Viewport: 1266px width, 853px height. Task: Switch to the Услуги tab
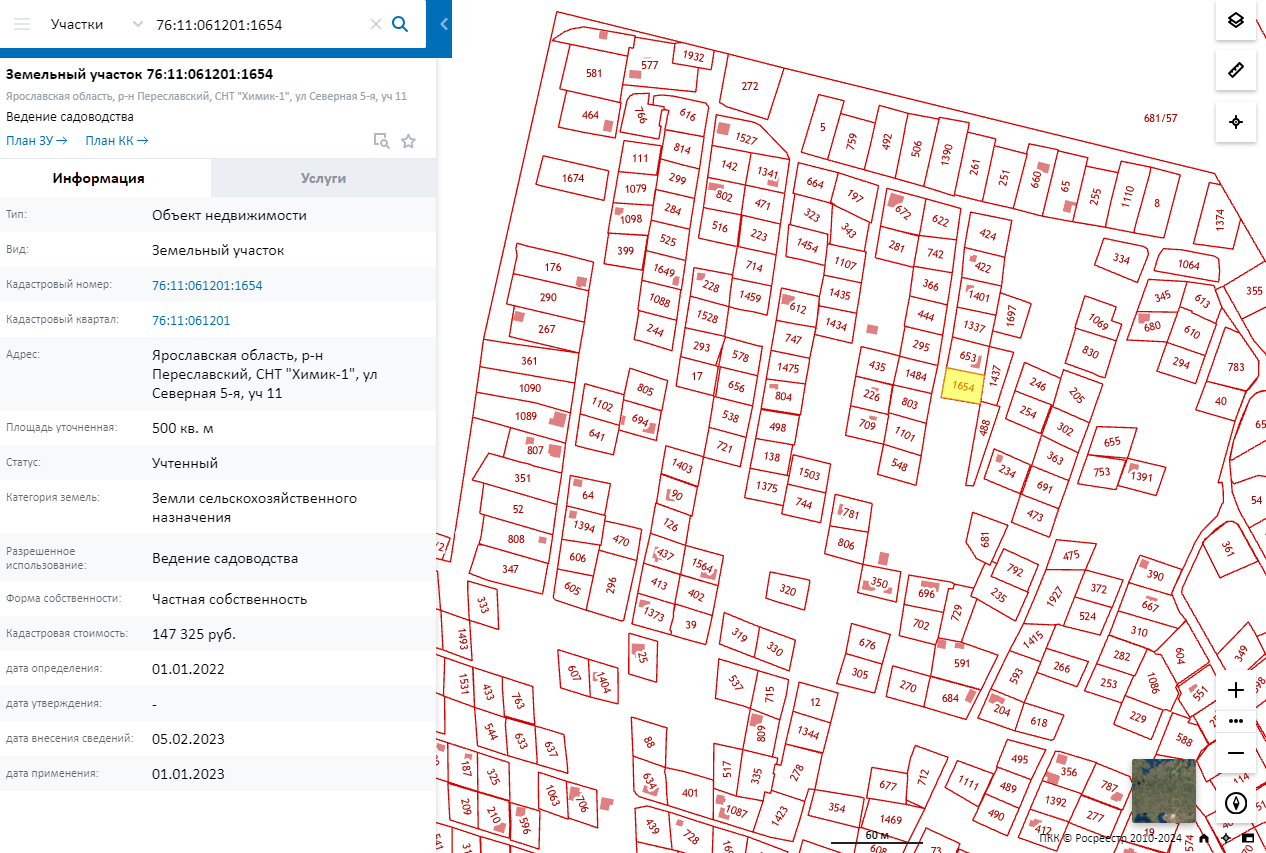pyautogui.click(x=324, y=178)
